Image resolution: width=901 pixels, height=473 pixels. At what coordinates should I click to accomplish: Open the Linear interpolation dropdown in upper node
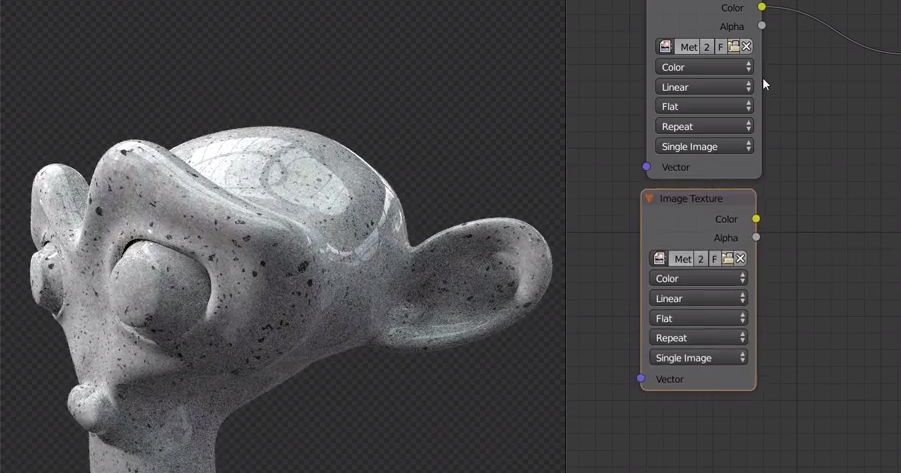[704, 87]
